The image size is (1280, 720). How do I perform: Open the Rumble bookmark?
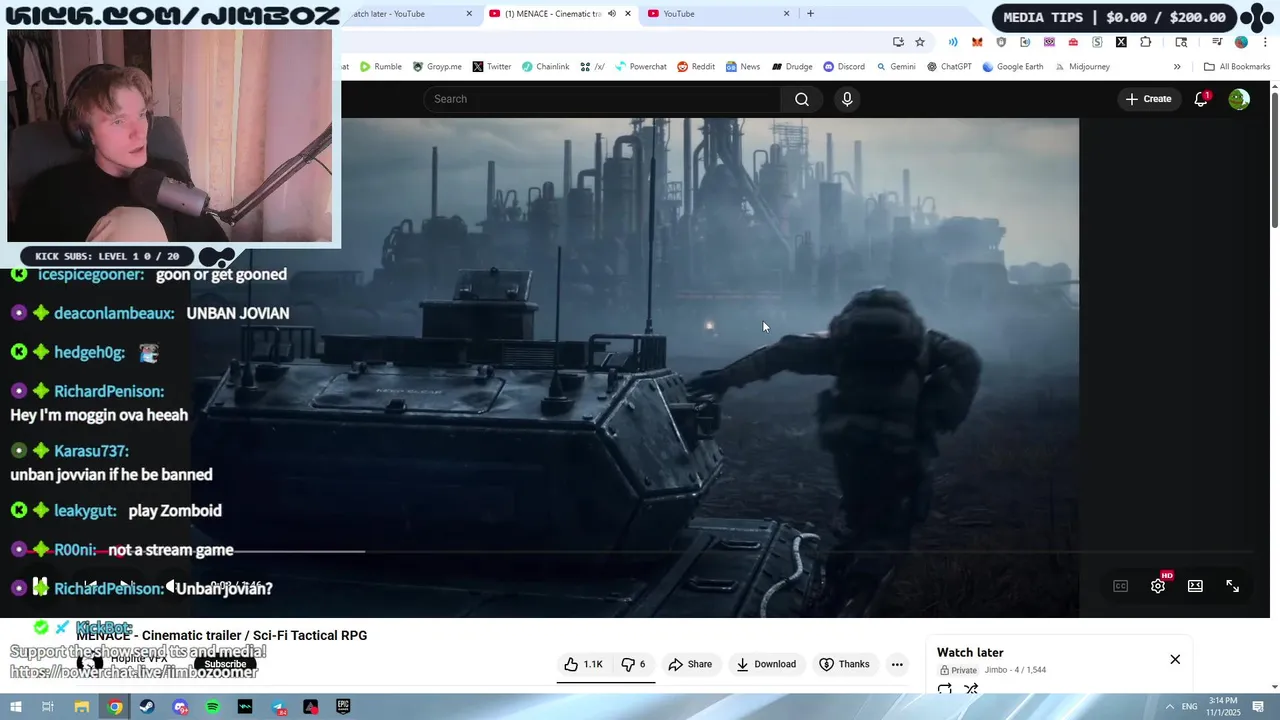[380, 67]
